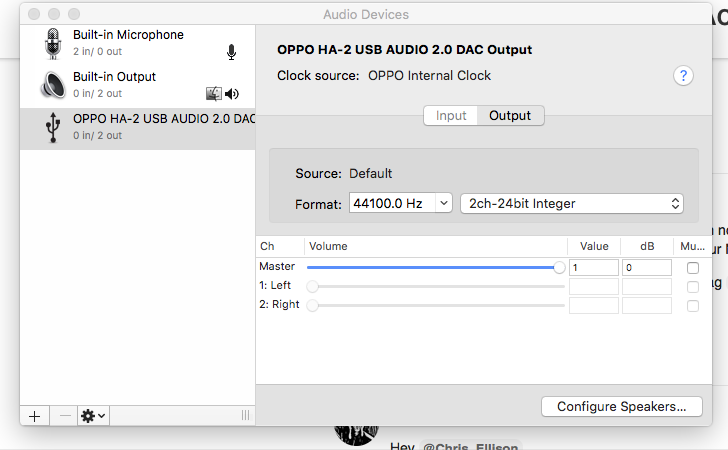The image size is (728, 450).
Task: Open help with the question mark button
Action: click(683, 75)
